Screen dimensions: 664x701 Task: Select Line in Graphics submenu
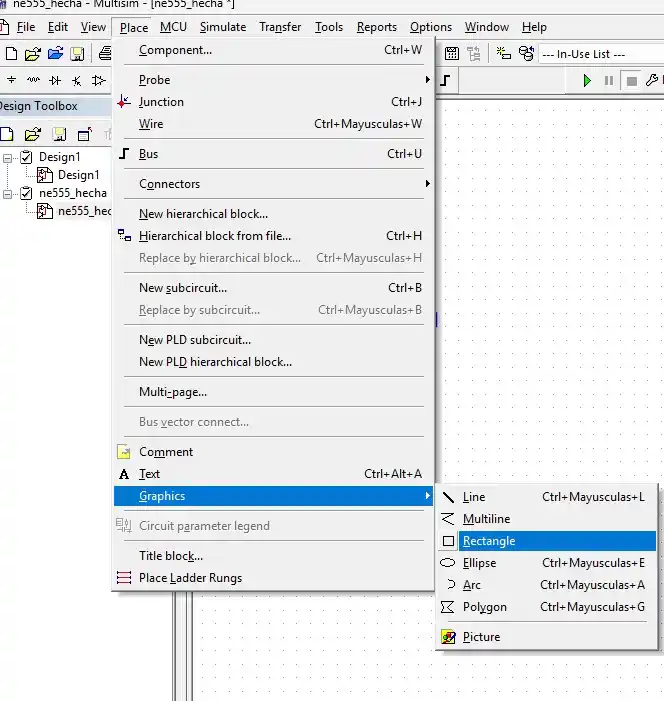pyautogui.click(x=546, y=497)
